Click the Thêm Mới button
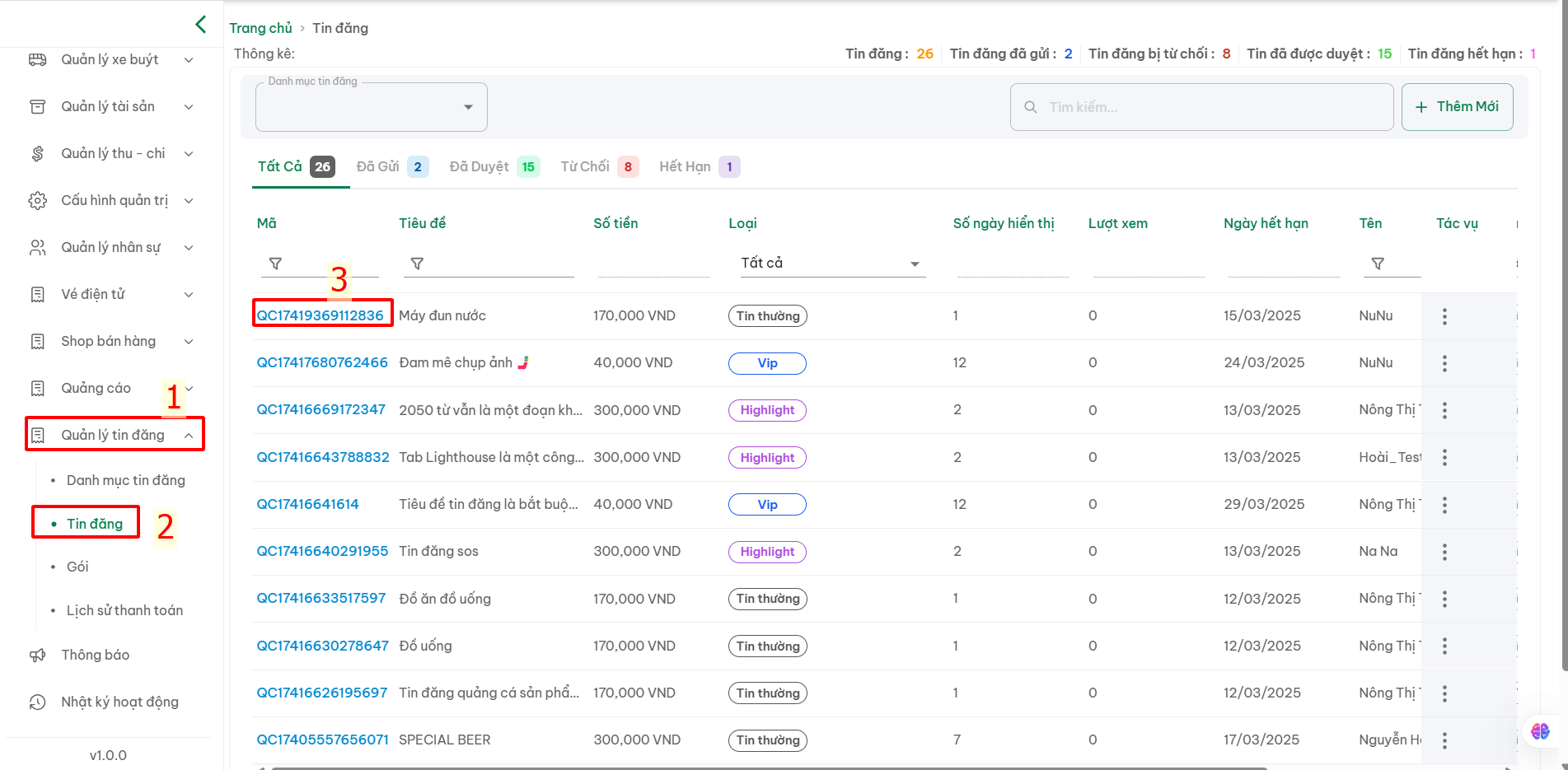This screenshot has height=770, width=1568. click(x=1457, y=107)
